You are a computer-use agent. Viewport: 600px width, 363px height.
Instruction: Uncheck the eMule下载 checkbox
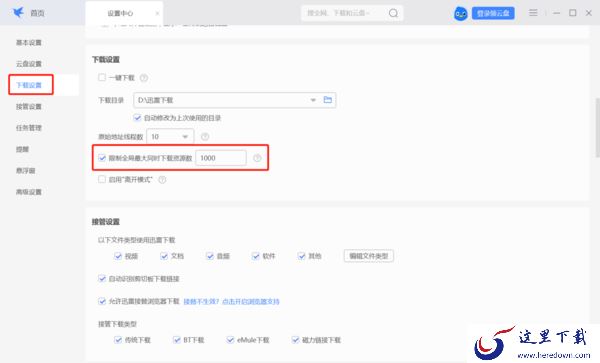230,340
